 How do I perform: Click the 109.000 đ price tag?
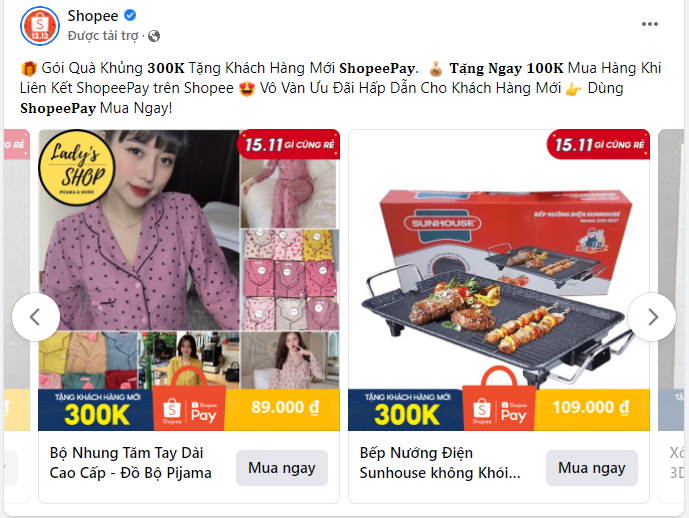coord(591,407)
